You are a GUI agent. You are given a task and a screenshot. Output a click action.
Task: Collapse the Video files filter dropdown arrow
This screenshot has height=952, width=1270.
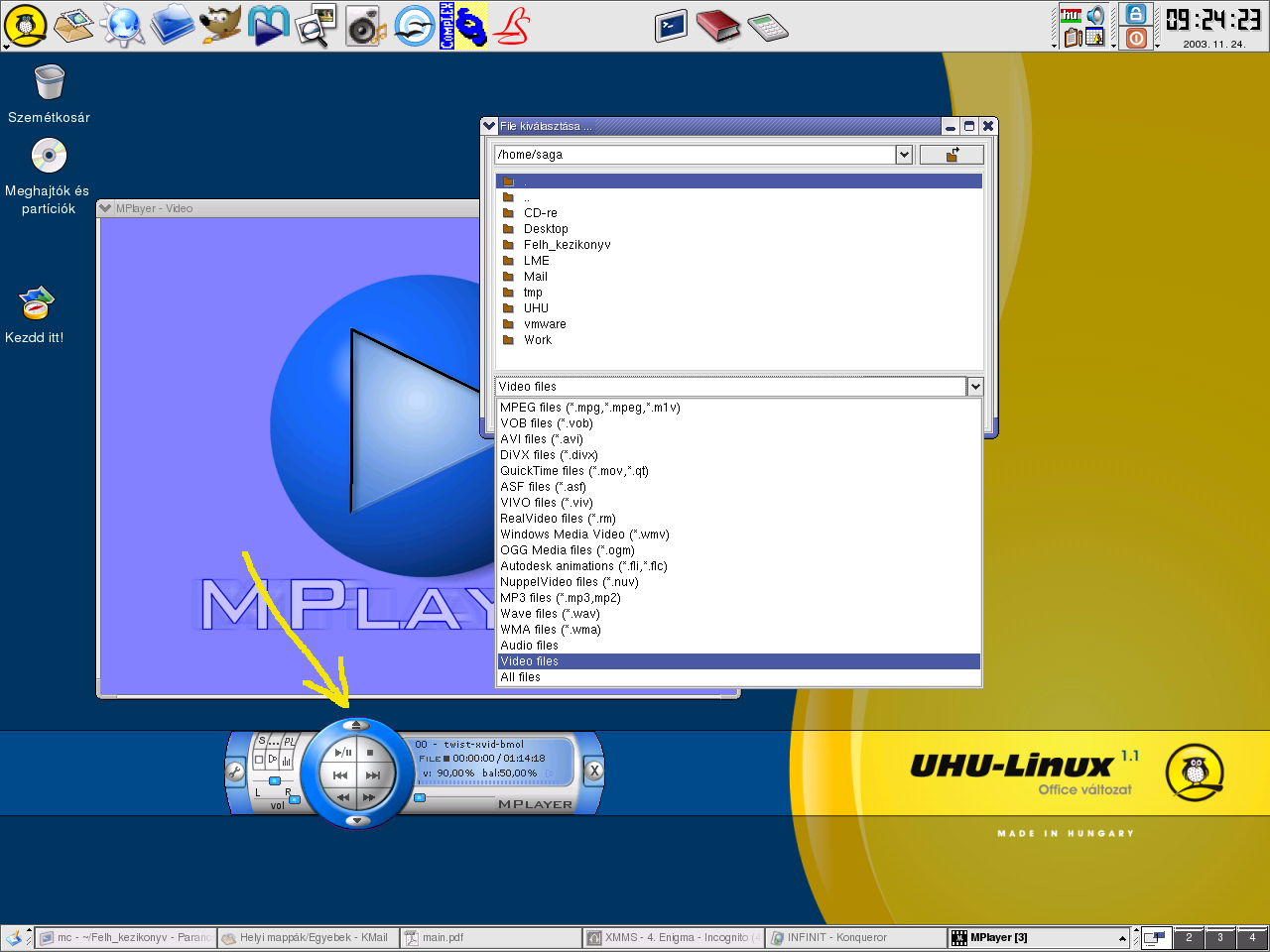(975, 387)
